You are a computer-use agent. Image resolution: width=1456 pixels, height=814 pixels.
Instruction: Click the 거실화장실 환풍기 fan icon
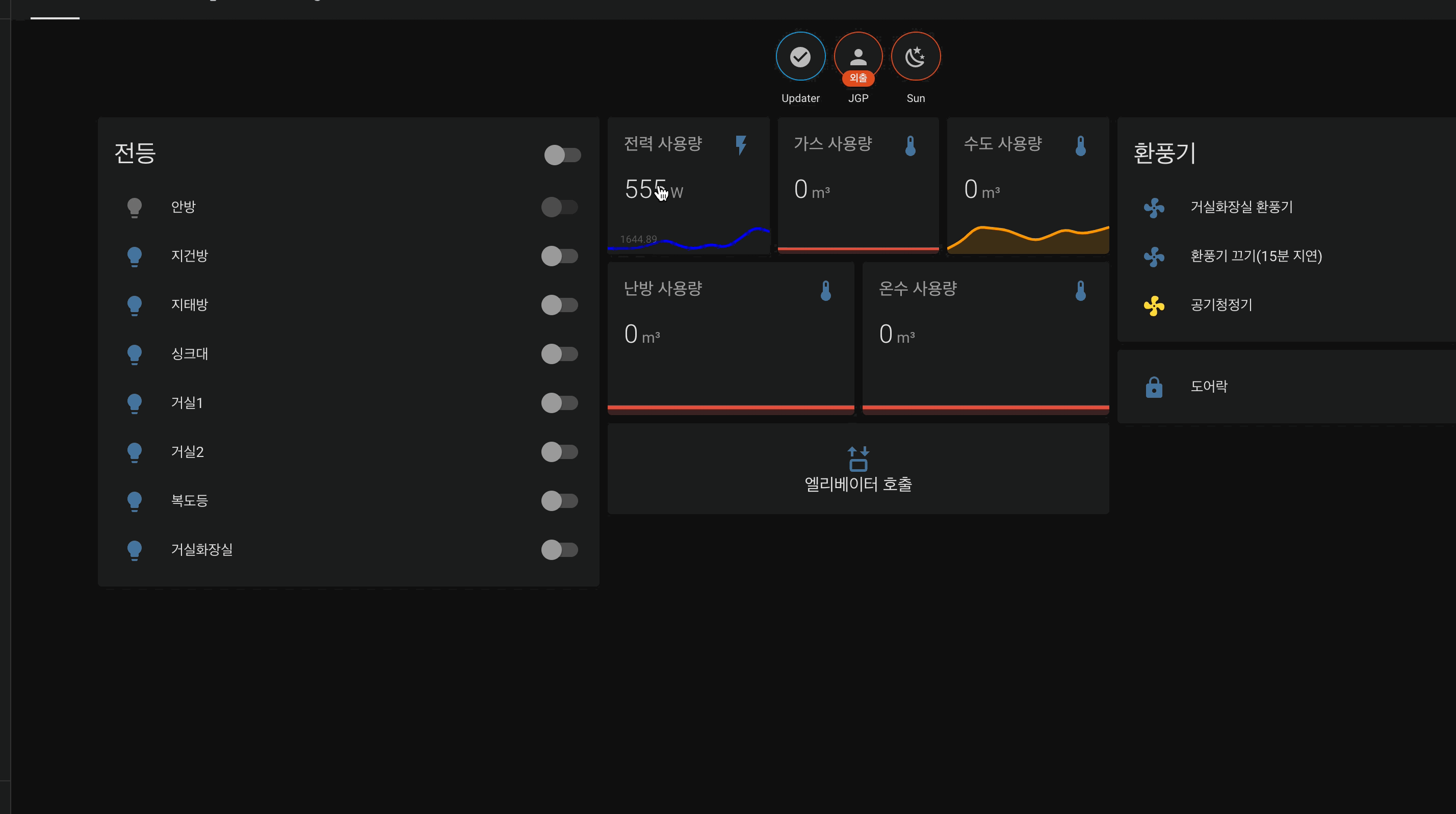pyautogui.click(x=1154, y=208)
